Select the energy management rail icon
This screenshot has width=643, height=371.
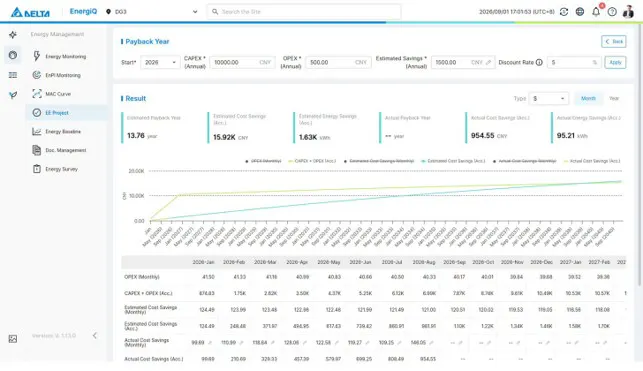click(x=13, y=55)
